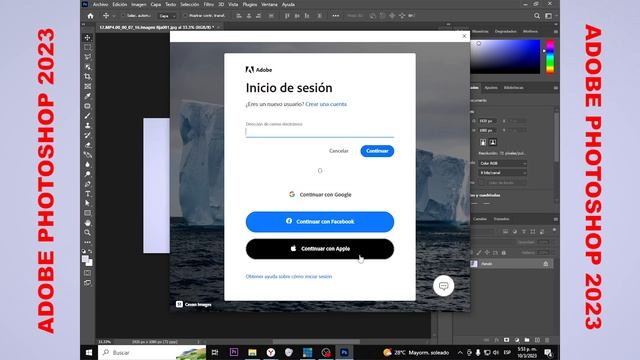
Task: Open the Imagen menu
Action: pos(139,4)
